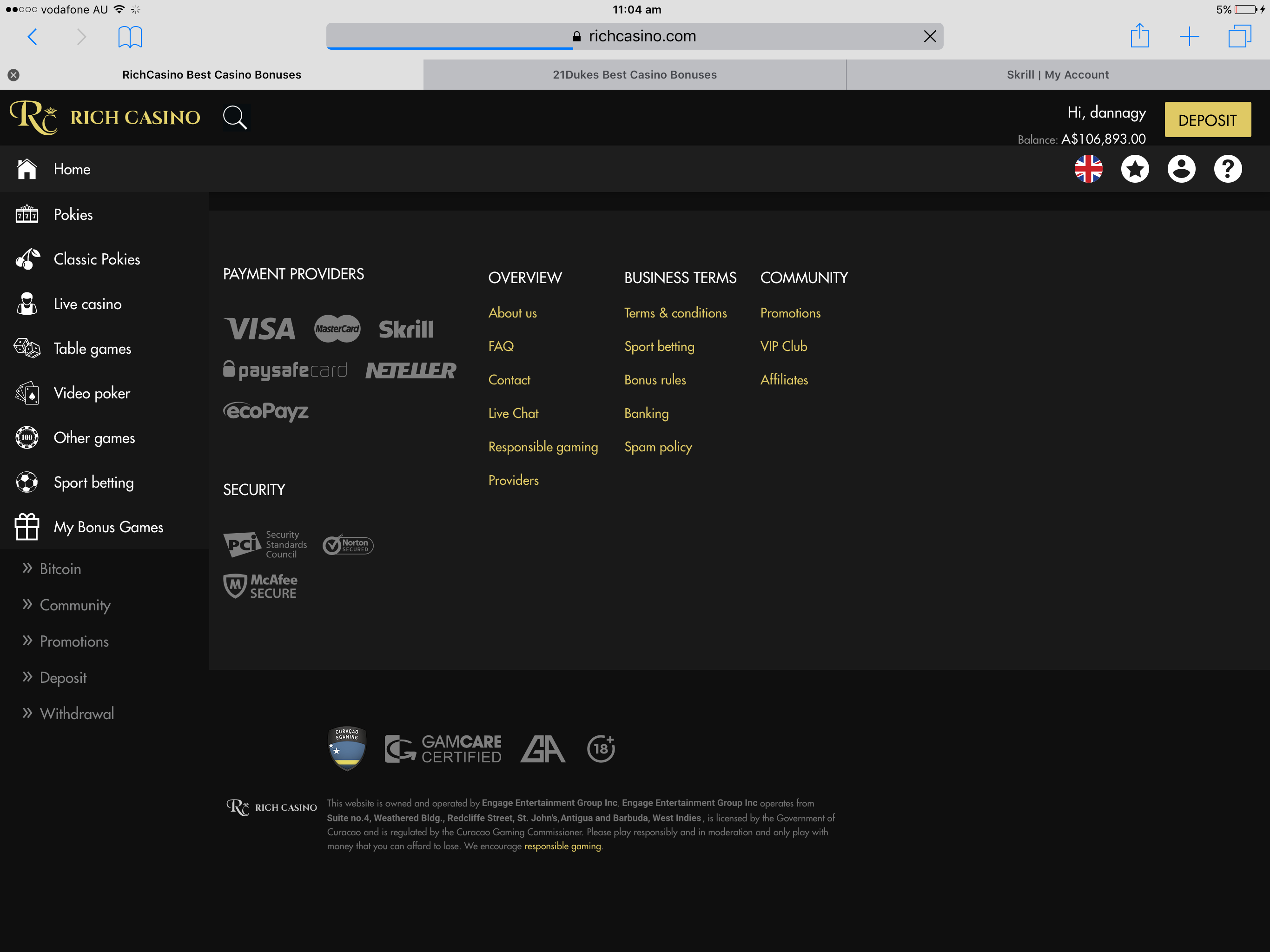Screen dimensions: 1270x952
Task: Click the GamCare Certified logo
Action: (x=443, y=749)
